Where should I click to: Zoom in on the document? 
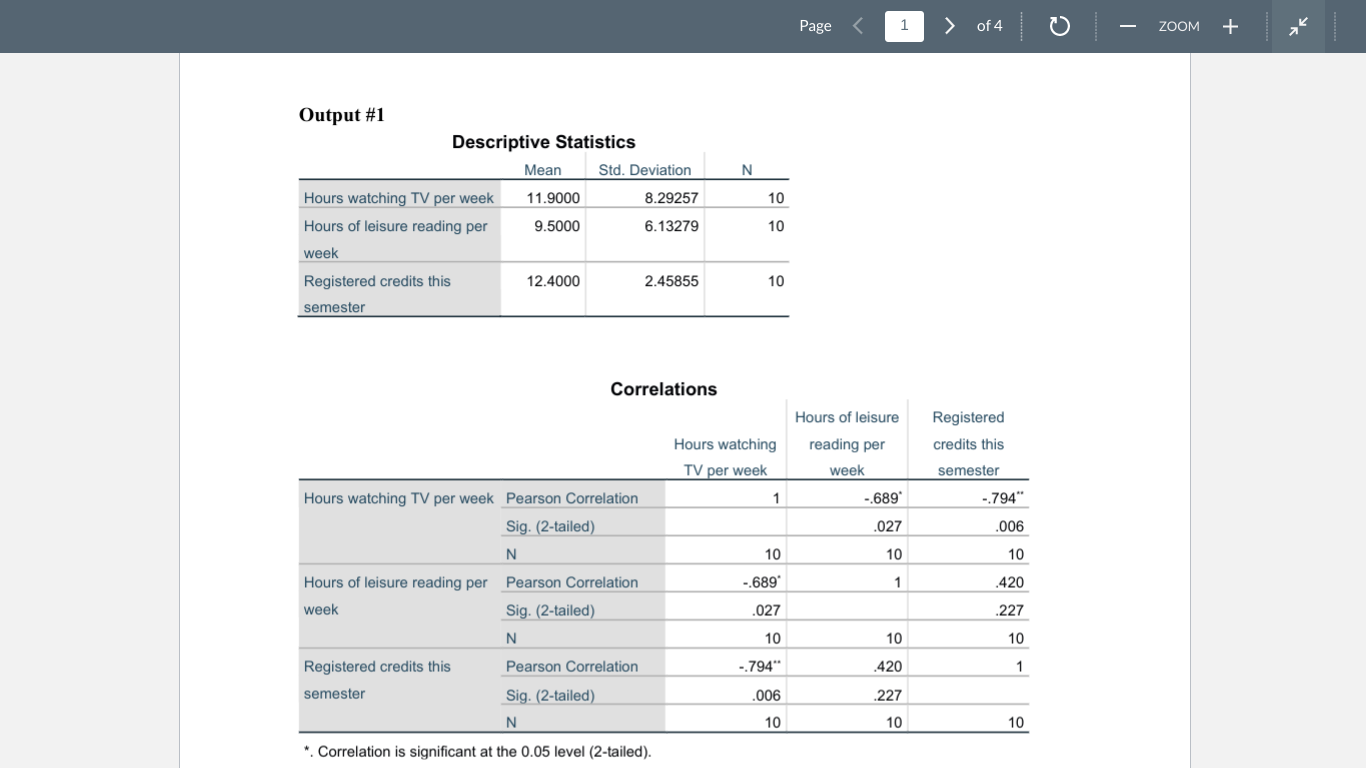(x=1230, y=26)
